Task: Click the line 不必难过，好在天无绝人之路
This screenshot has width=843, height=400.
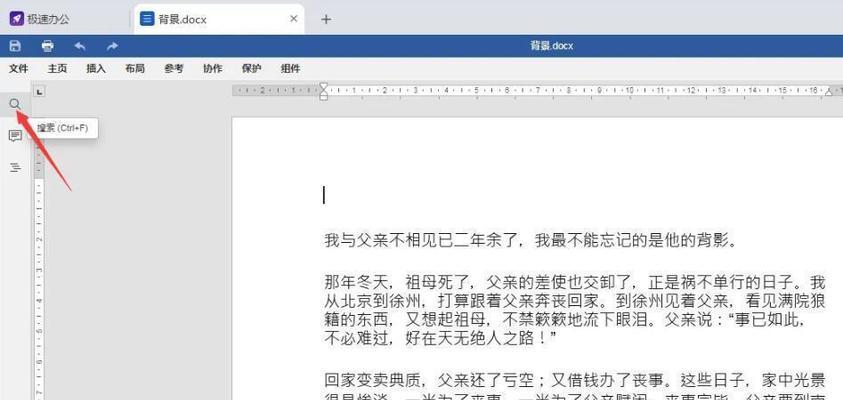Action: point(440,338)
